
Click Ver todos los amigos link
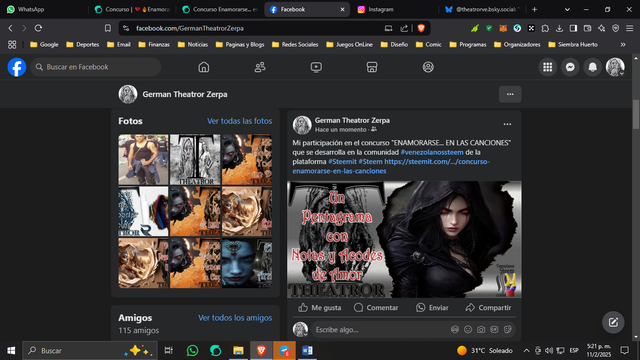click(x=235, y=318)
